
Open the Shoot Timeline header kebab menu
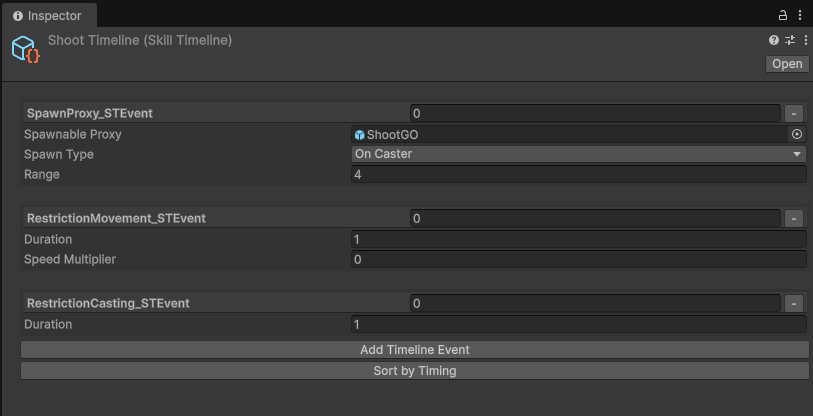(805, 40)
